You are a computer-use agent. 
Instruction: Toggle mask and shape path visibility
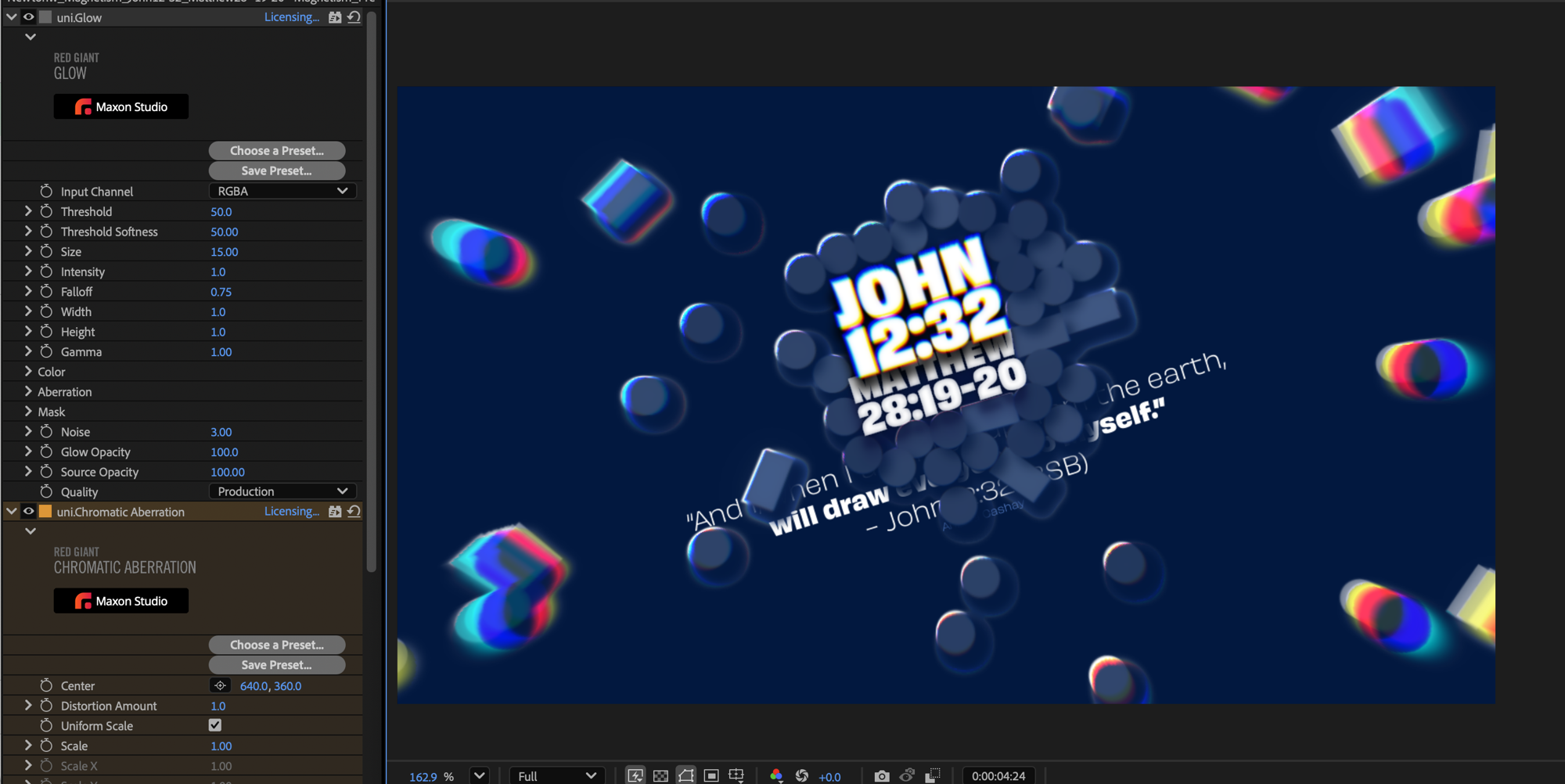pyautogui.click(x=686, y=775)
